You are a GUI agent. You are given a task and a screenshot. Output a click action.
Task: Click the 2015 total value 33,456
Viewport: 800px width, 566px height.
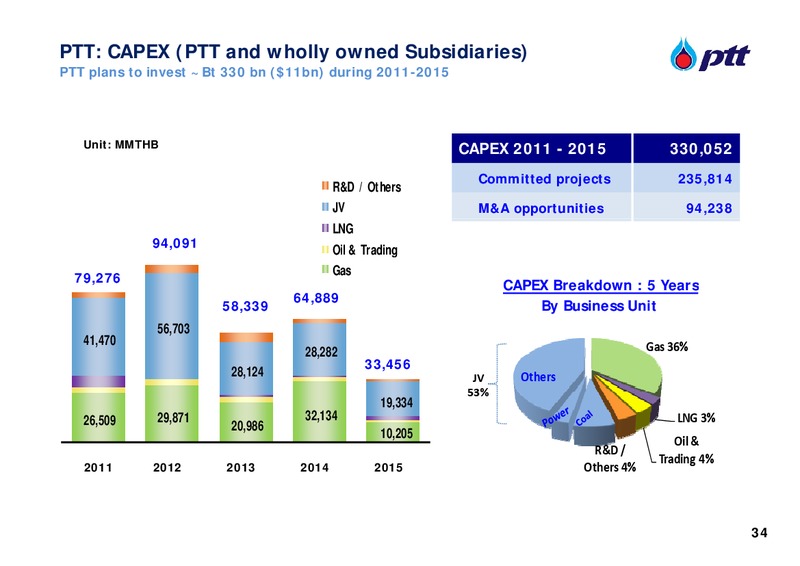(387, 364)
